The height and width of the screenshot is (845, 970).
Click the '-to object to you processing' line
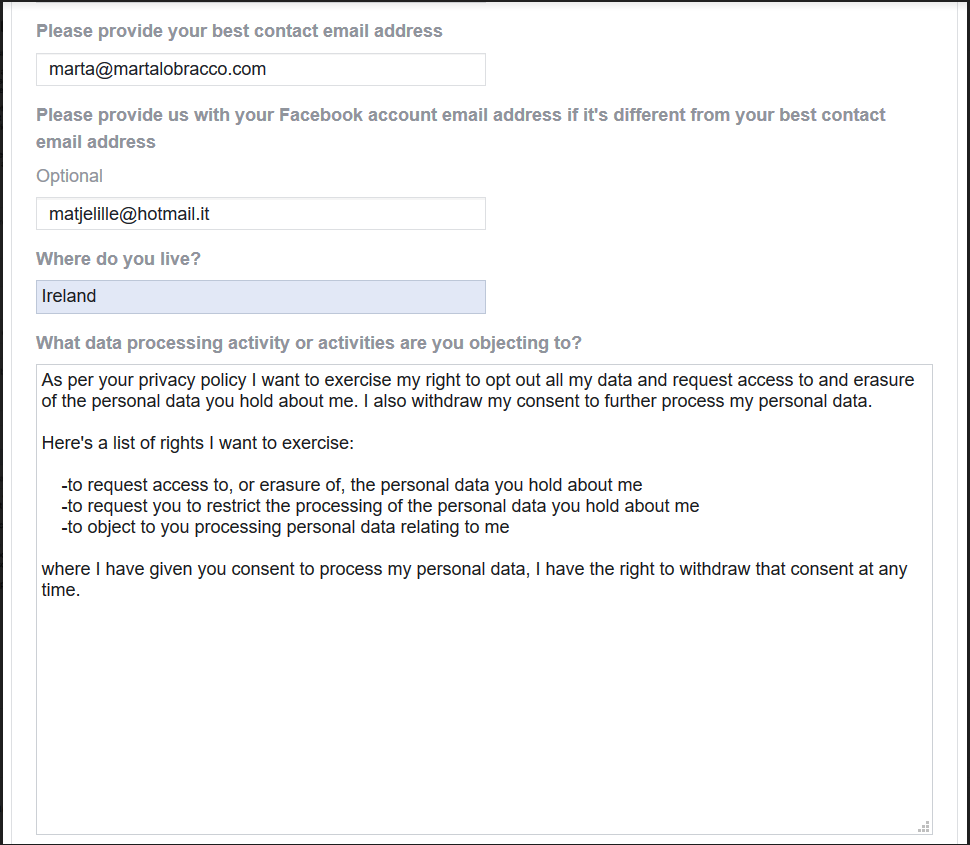pos(285,527)
